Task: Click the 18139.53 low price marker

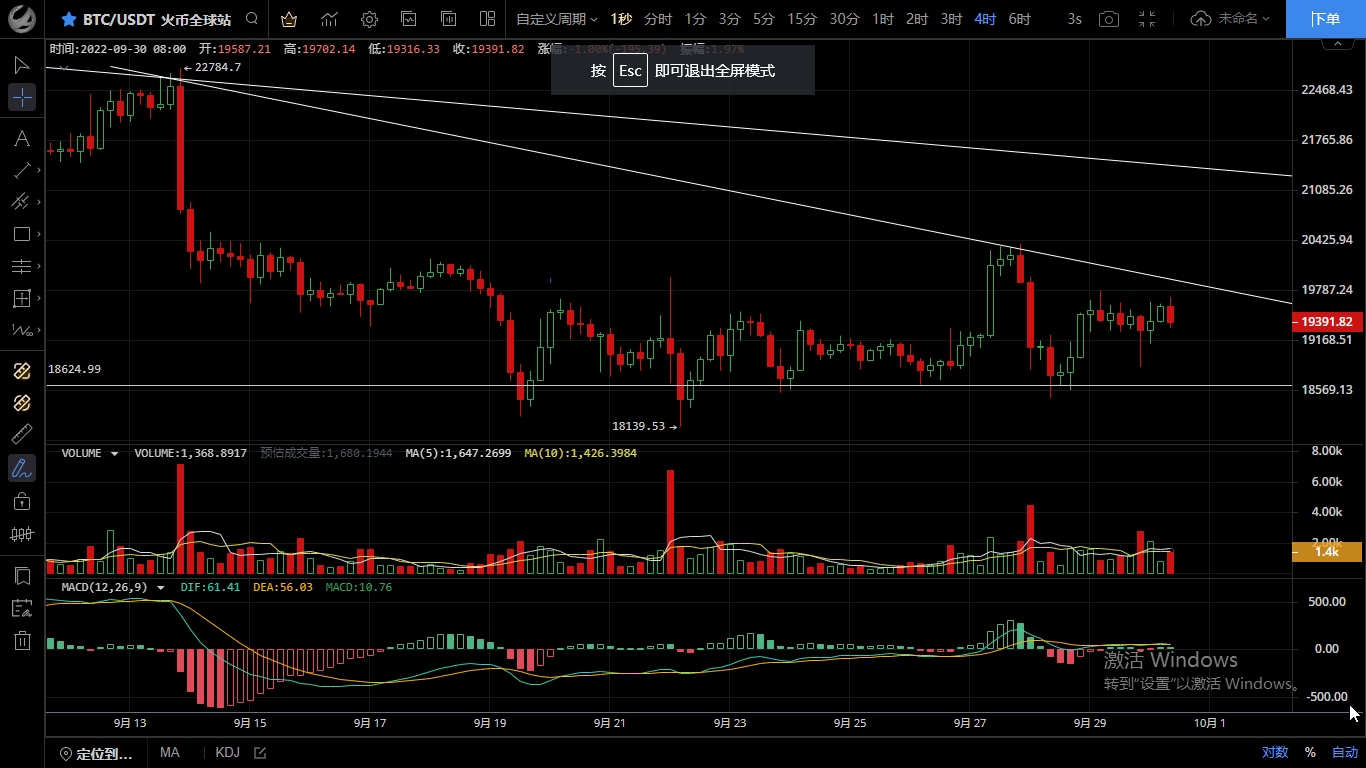Action: pos(645,426)
